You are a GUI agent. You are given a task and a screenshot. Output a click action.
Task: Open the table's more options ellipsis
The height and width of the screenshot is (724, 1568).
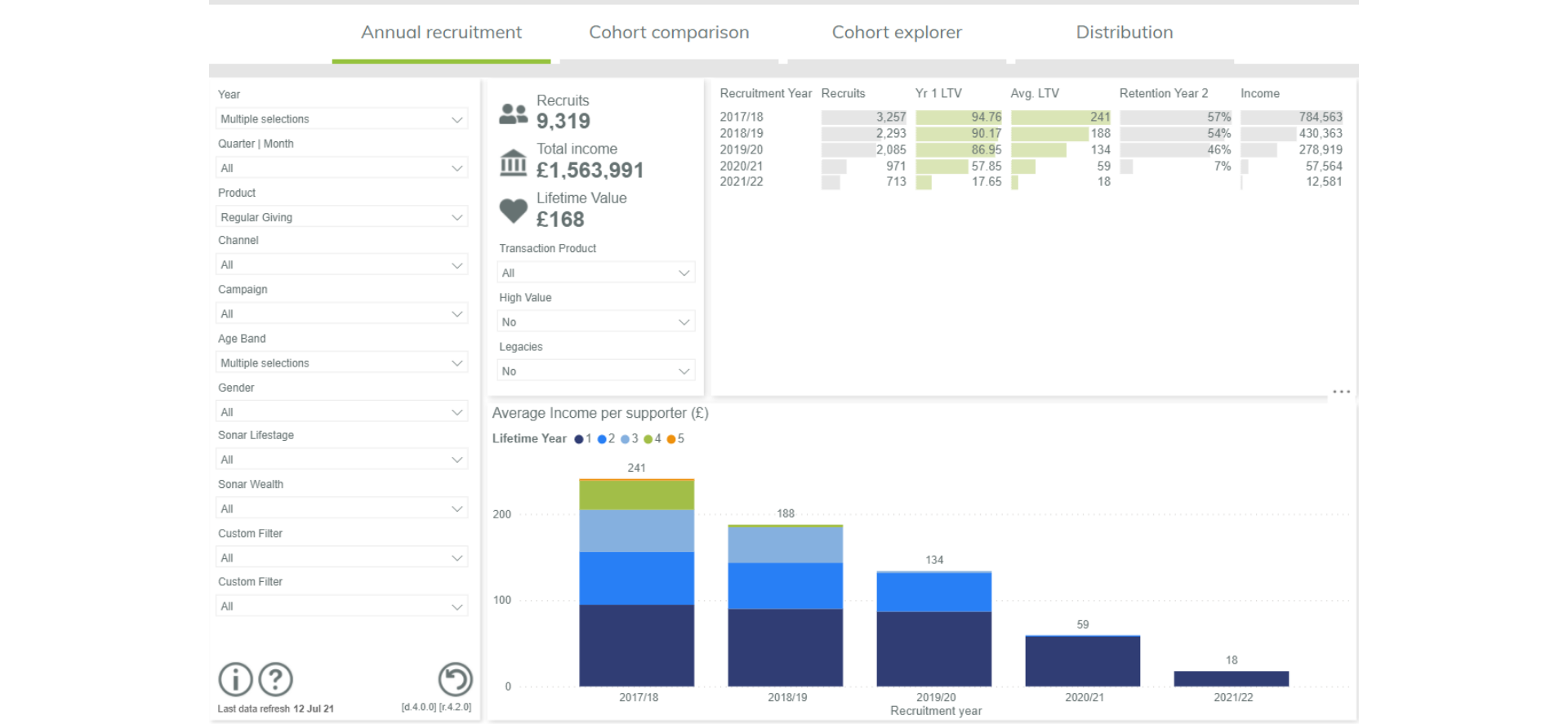(1341, 392)
